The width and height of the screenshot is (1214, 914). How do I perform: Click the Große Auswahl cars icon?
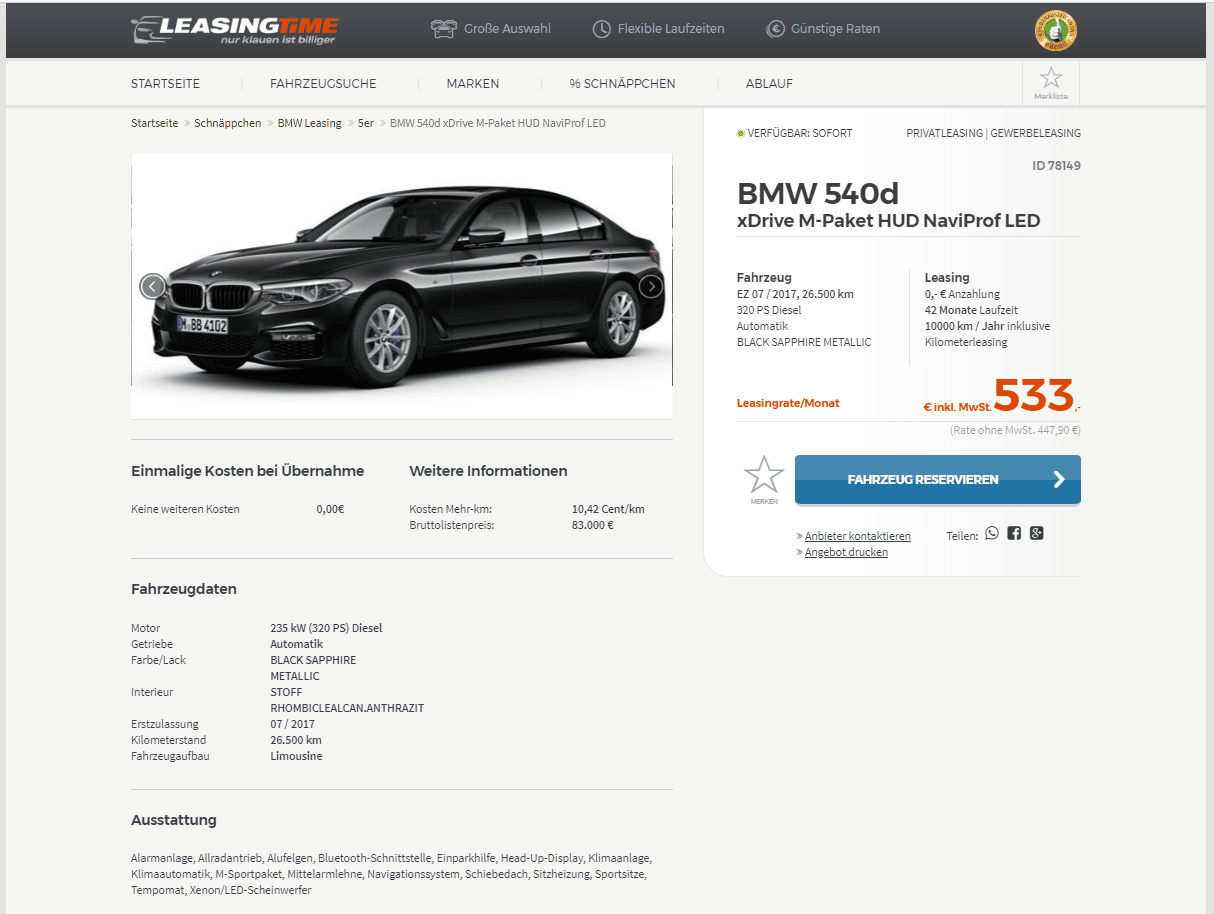(443, 29)
